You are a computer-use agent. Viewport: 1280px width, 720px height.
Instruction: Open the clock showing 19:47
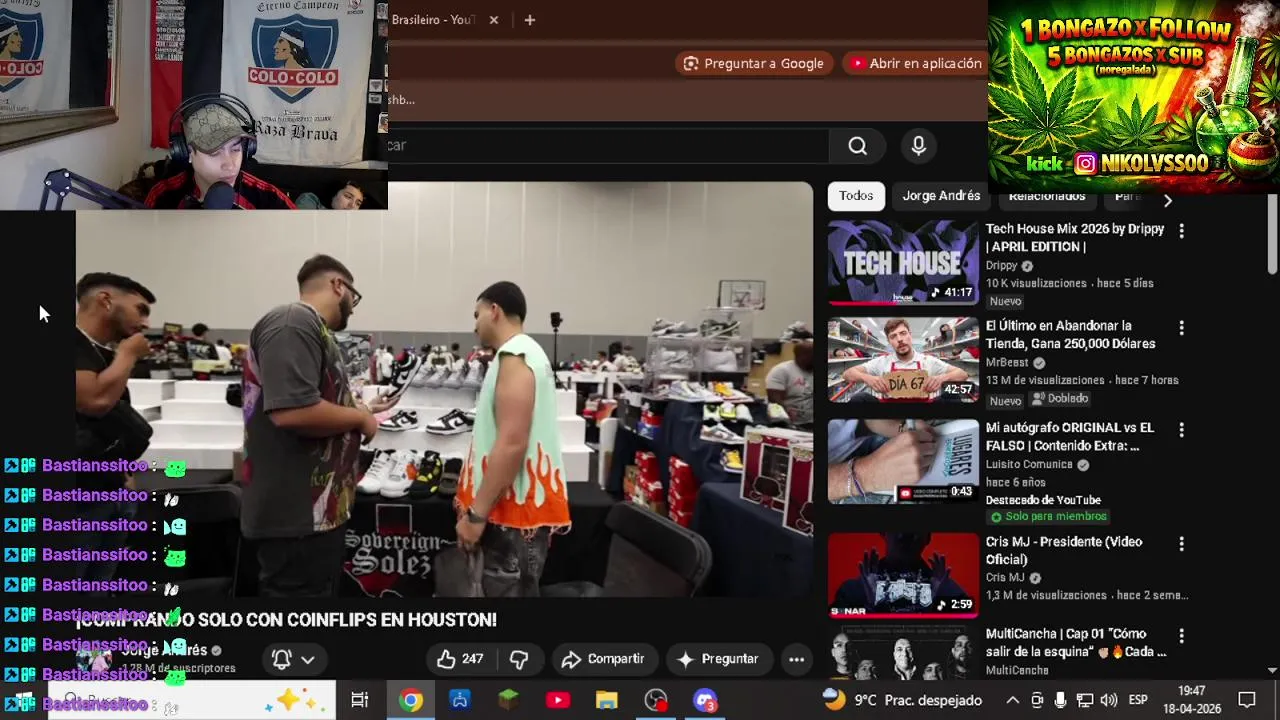[x=1191, y=700]
